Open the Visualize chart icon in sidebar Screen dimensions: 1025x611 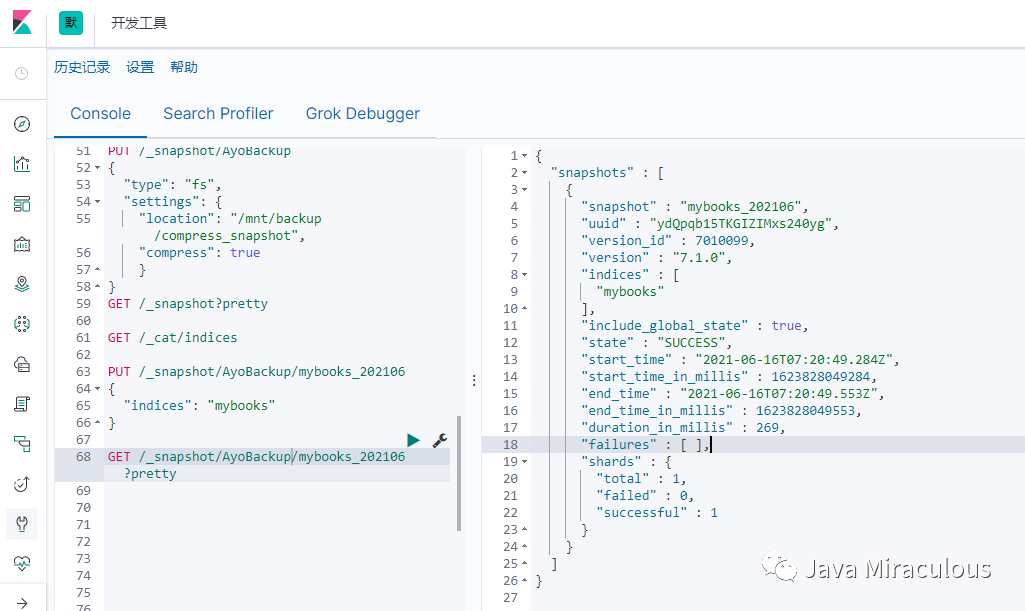pyautogui.click(x=22, y=164)
